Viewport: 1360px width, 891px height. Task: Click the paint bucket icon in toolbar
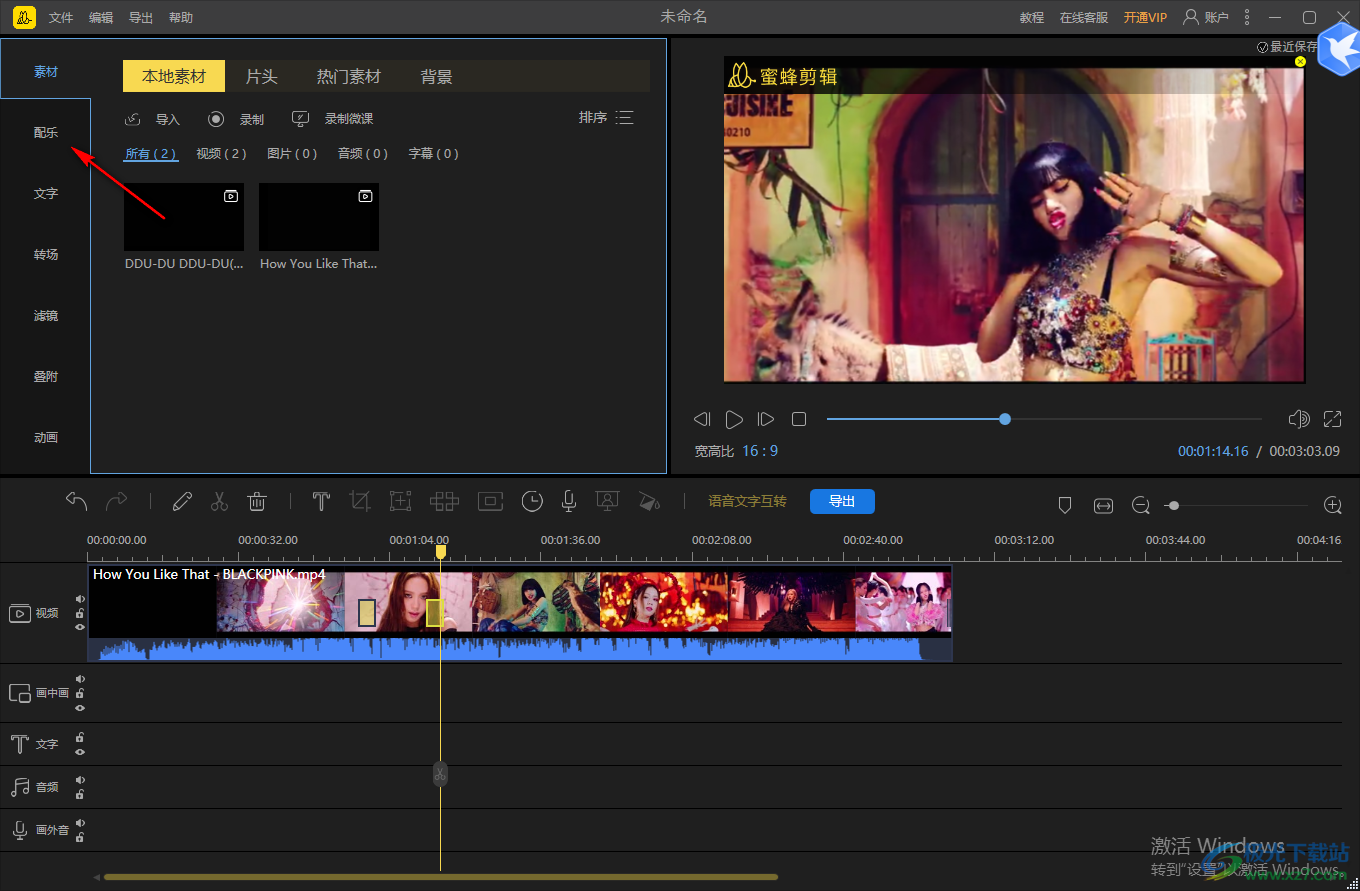[x=649, y=501]
